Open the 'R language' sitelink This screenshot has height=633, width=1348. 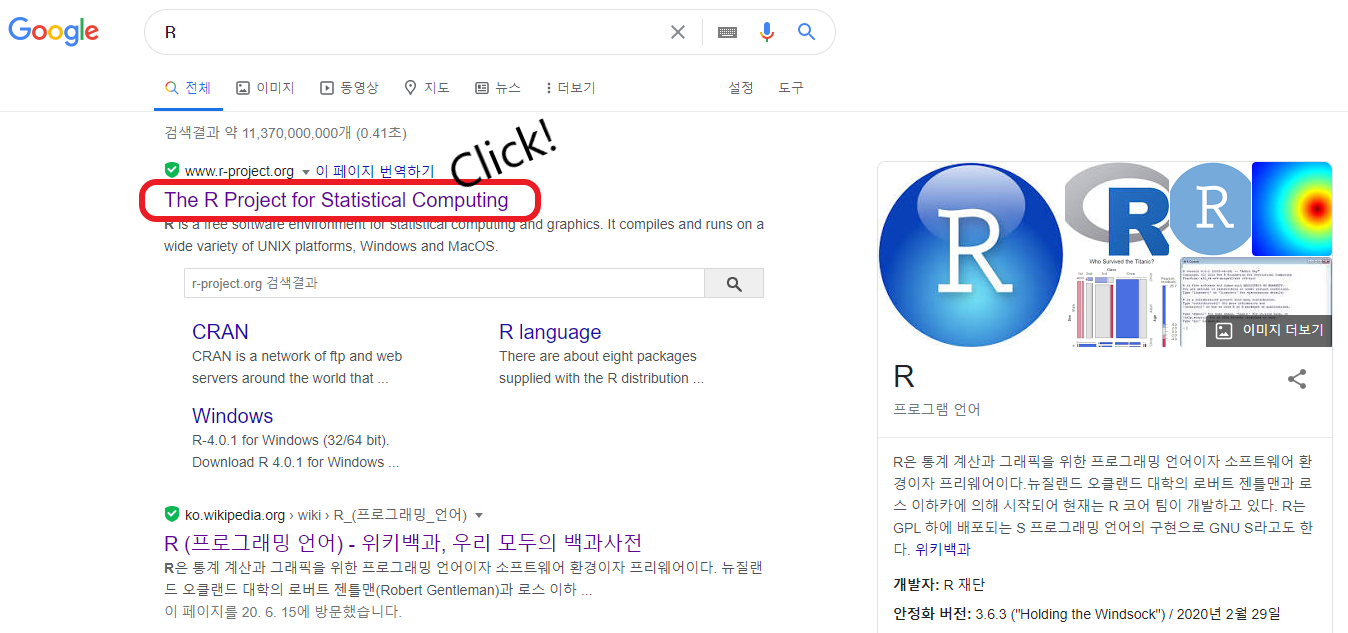tap(550, 332)
